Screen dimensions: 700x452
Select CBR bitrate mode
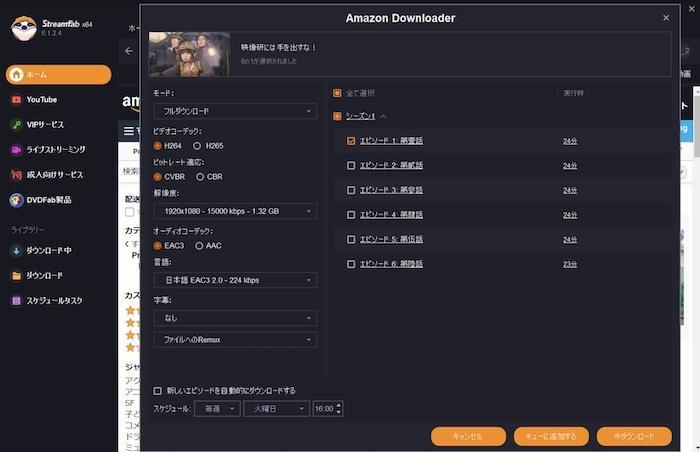tap(200, 177)
